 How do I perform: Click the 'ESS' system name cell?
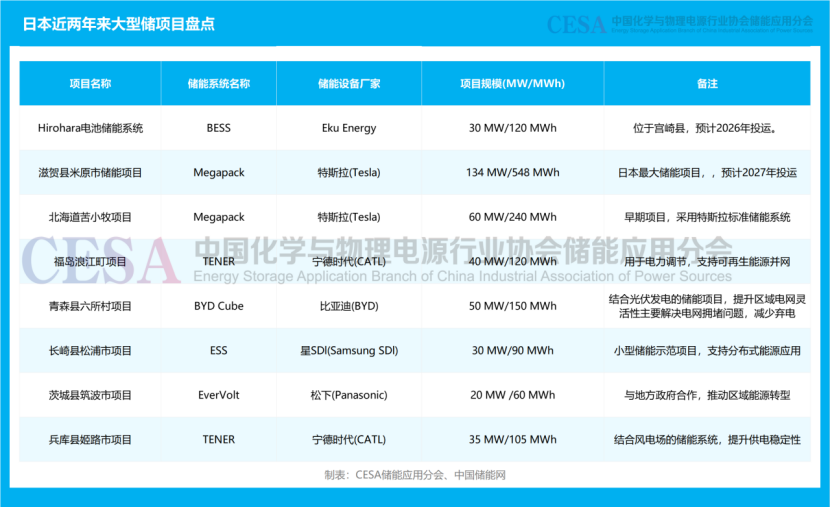[x=218, y=351]
